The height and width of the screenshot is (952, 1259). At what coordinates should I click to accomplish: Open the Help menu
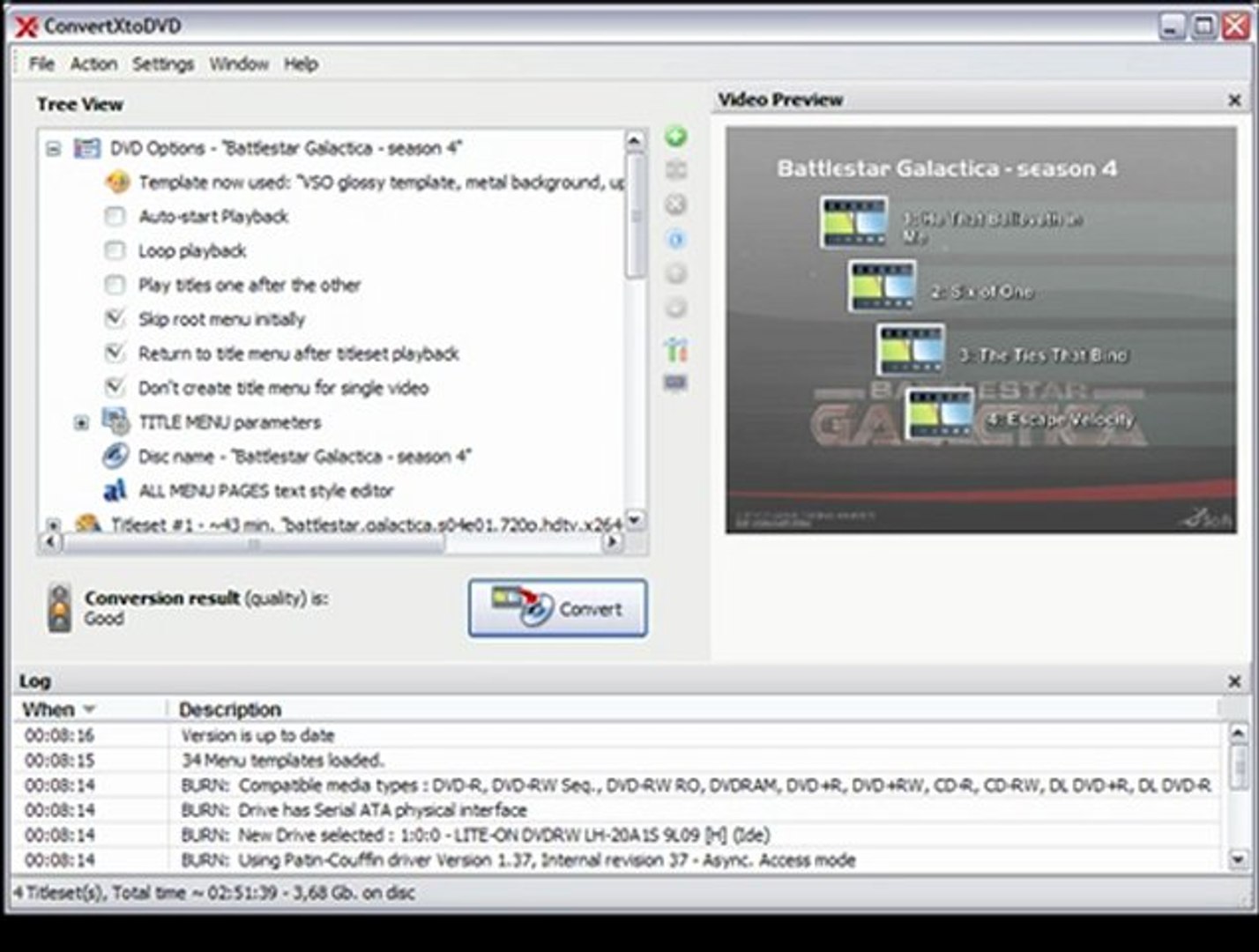[x=301, y=63]
